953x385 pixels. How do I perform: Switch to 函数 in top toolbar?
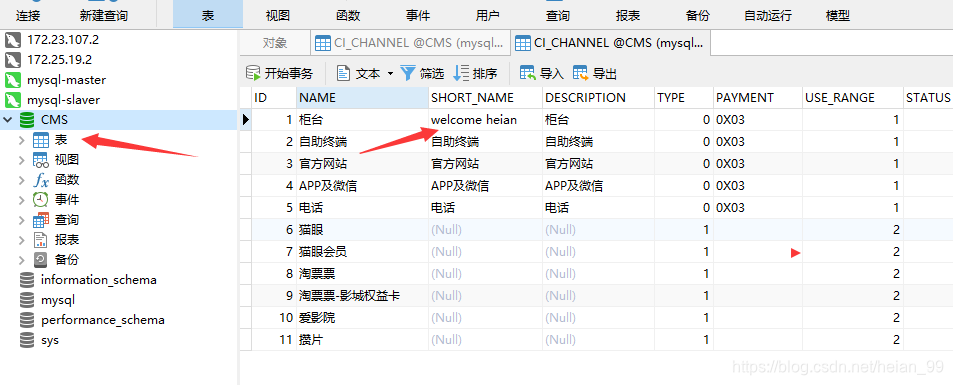click(348, 16)
